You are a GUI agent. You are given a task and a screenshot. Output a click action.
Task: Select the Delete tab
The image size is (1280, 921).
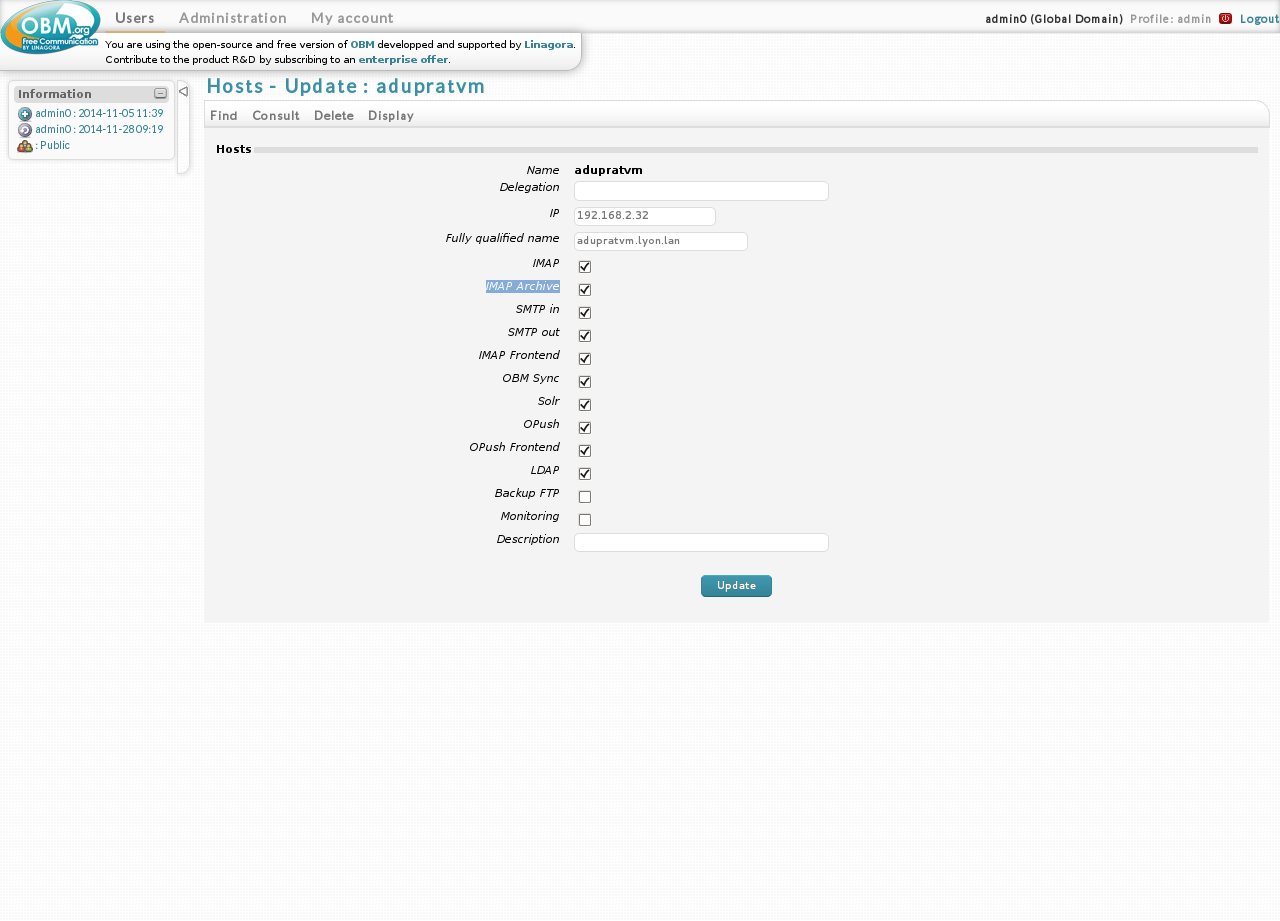334,116
